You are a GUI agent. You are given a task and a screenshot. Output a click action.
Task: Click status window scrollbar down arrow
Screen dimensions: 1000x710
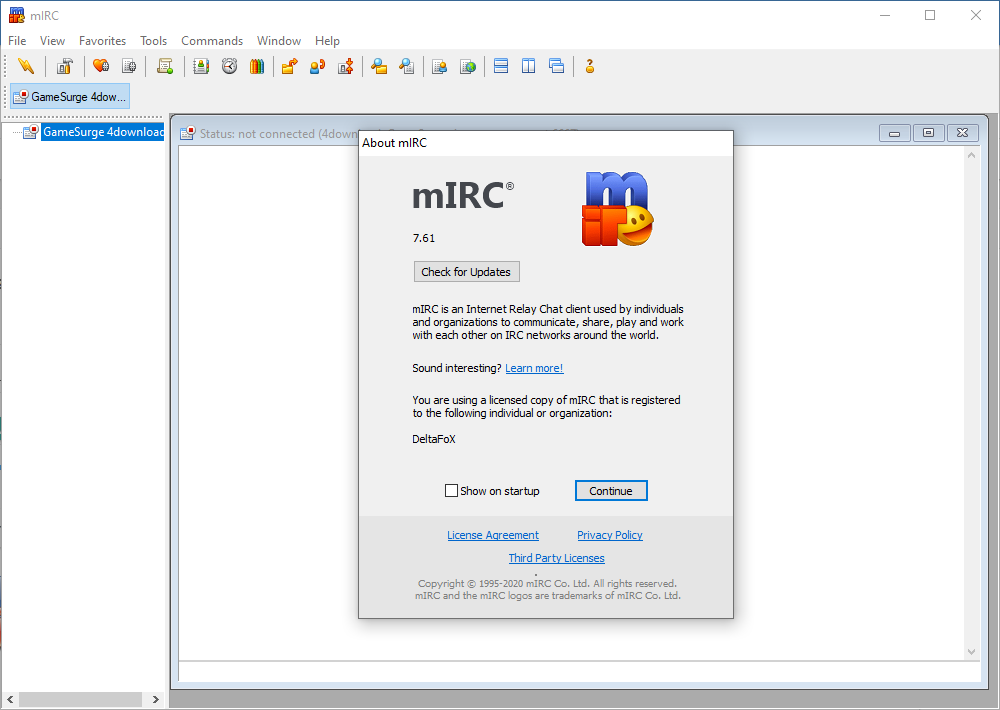(x=971, y=652)
